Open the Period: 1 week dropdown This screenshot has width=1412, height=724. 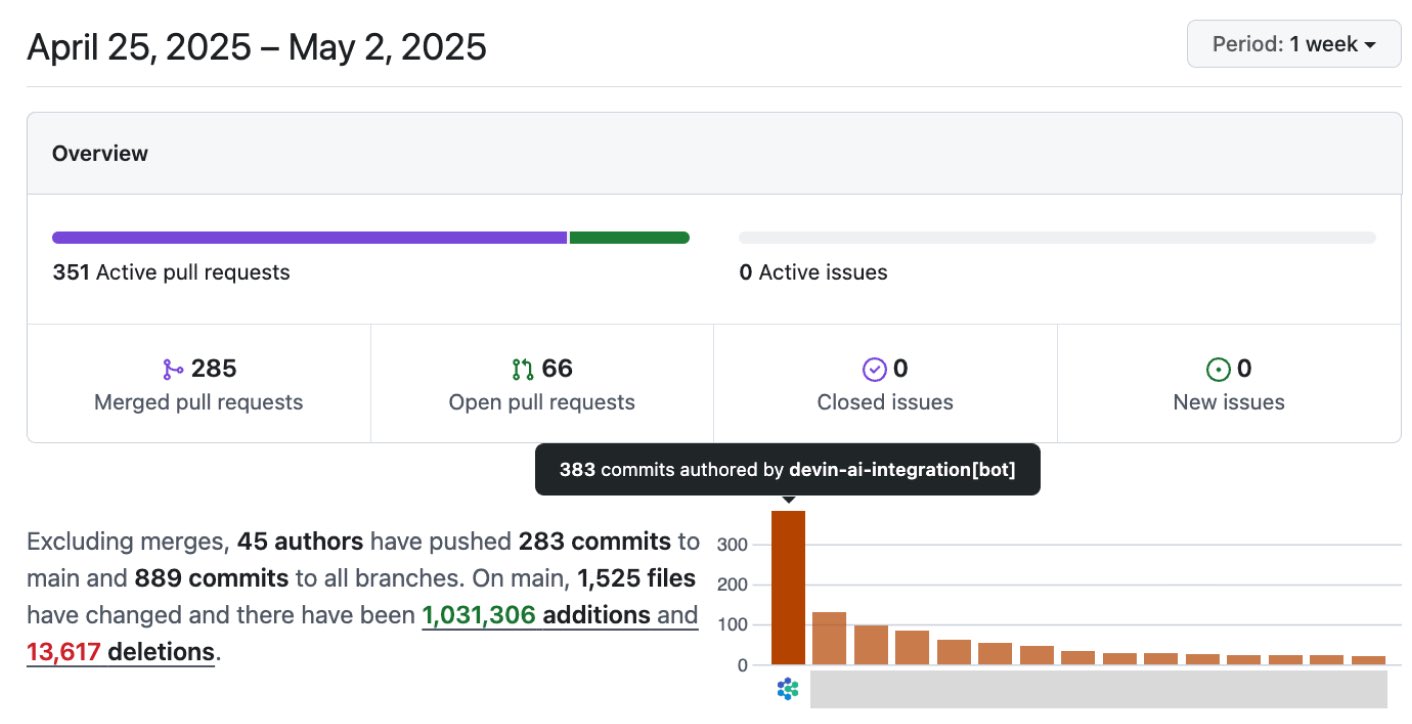pos(1293,44)
